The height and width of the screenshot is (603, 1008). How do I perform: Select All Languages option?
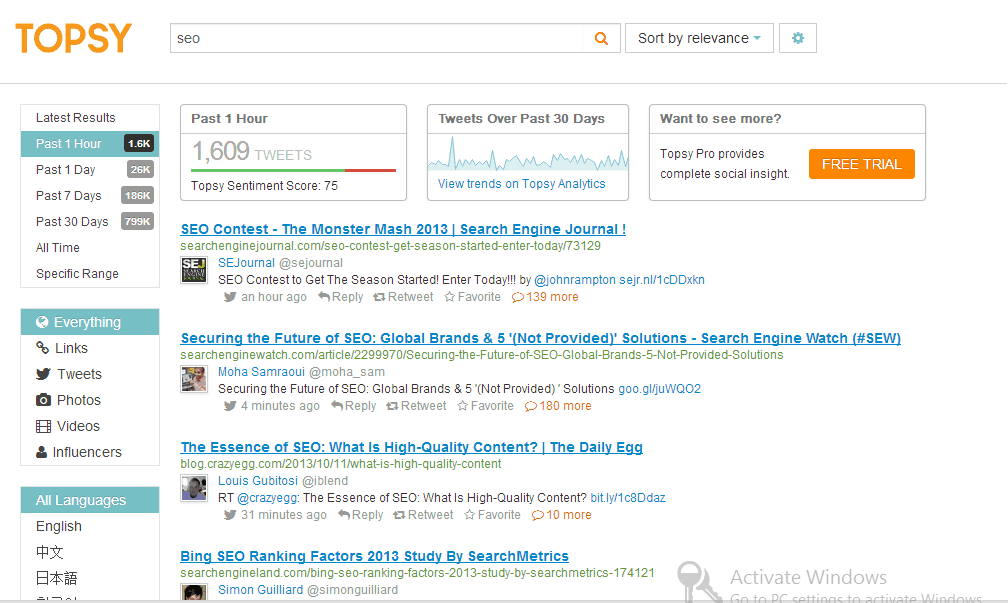point(90,500)
